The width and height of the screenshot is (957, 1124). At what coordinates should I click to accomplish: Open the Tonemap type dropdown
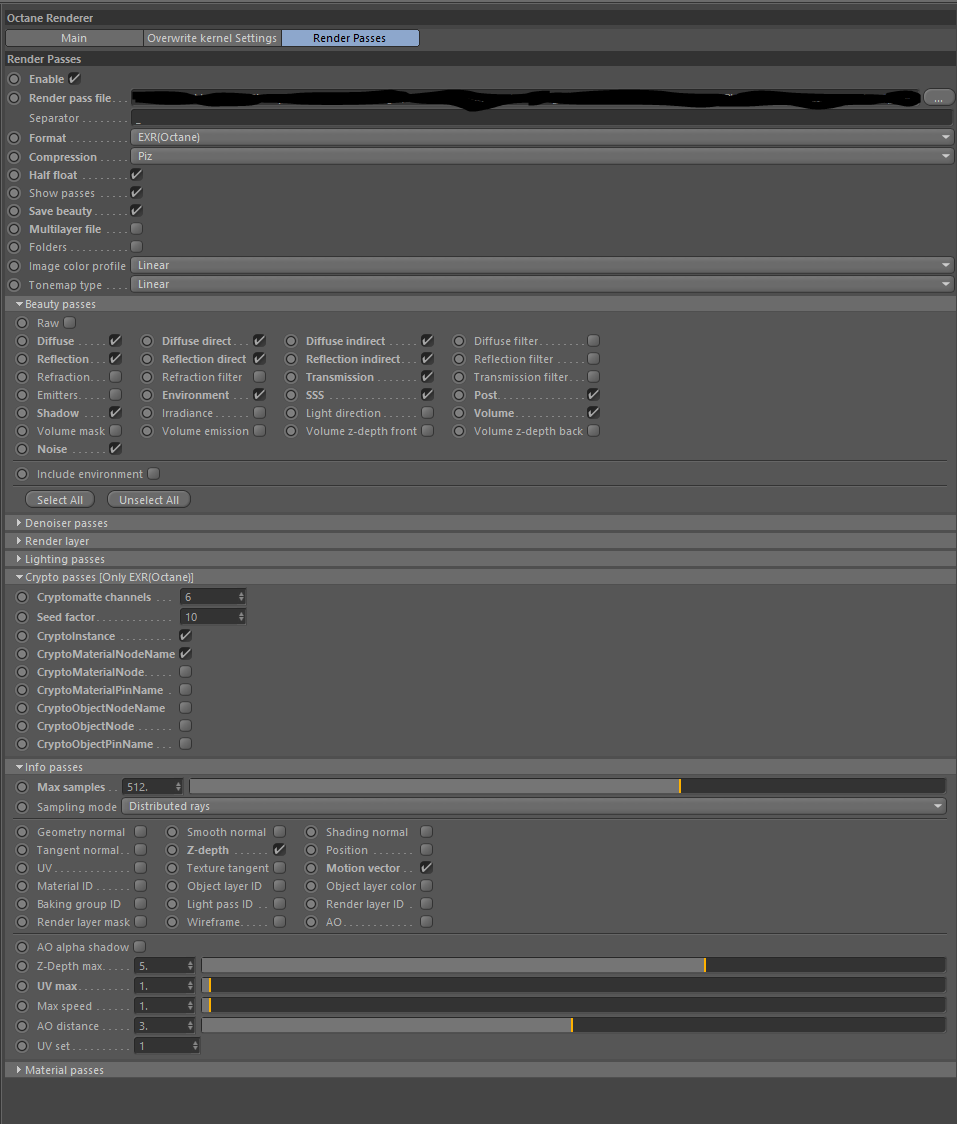[x=542, y=285]
